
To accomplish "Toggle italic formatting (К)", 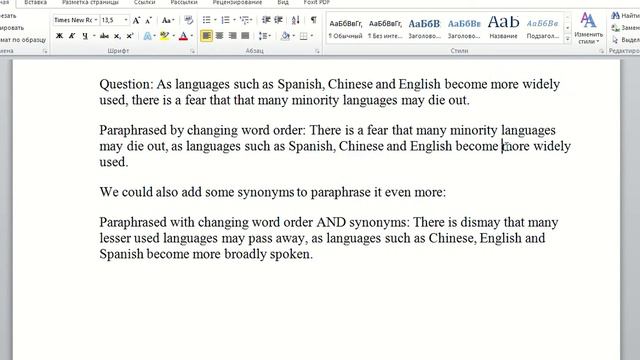I will pos(72,36).
